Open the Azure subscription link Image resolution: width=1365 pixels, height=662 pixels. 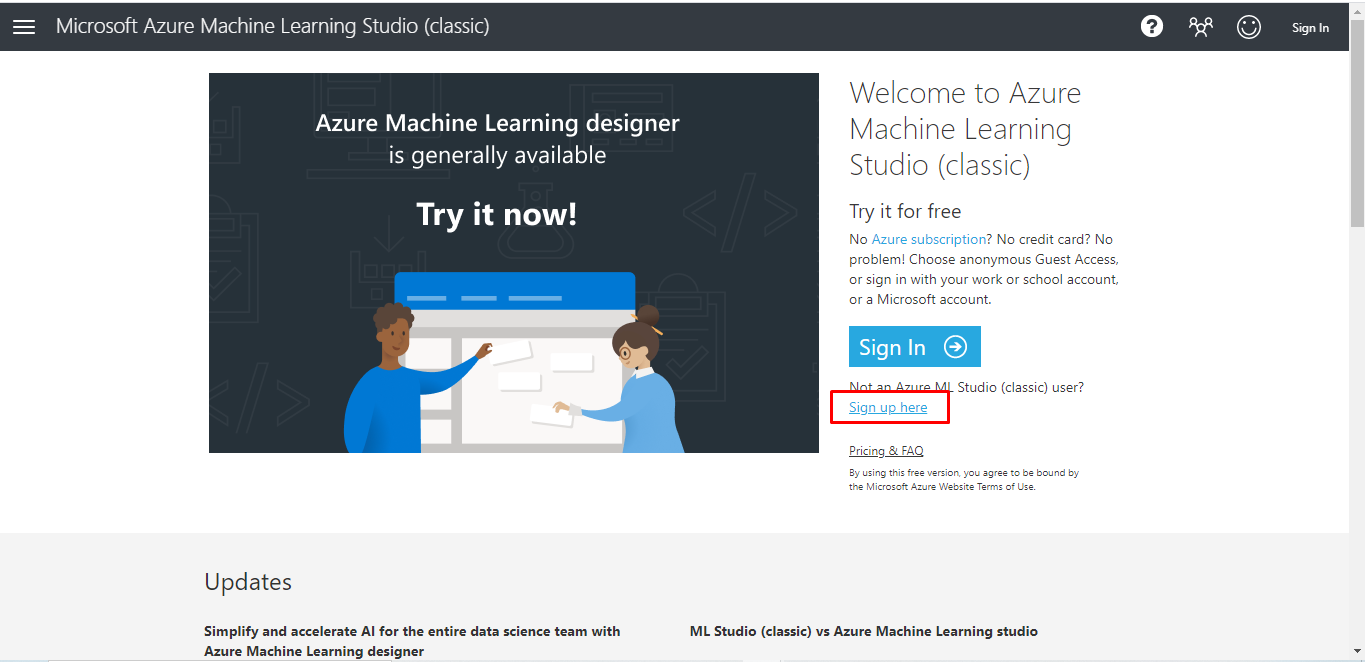pyautogui.click(x=929, y=239)
